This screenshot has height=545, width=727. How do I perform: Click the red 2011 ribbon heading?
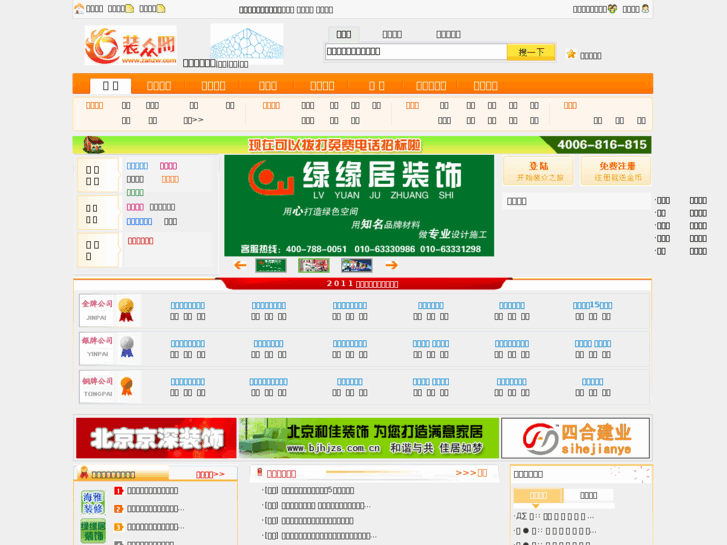click(363, 283)
